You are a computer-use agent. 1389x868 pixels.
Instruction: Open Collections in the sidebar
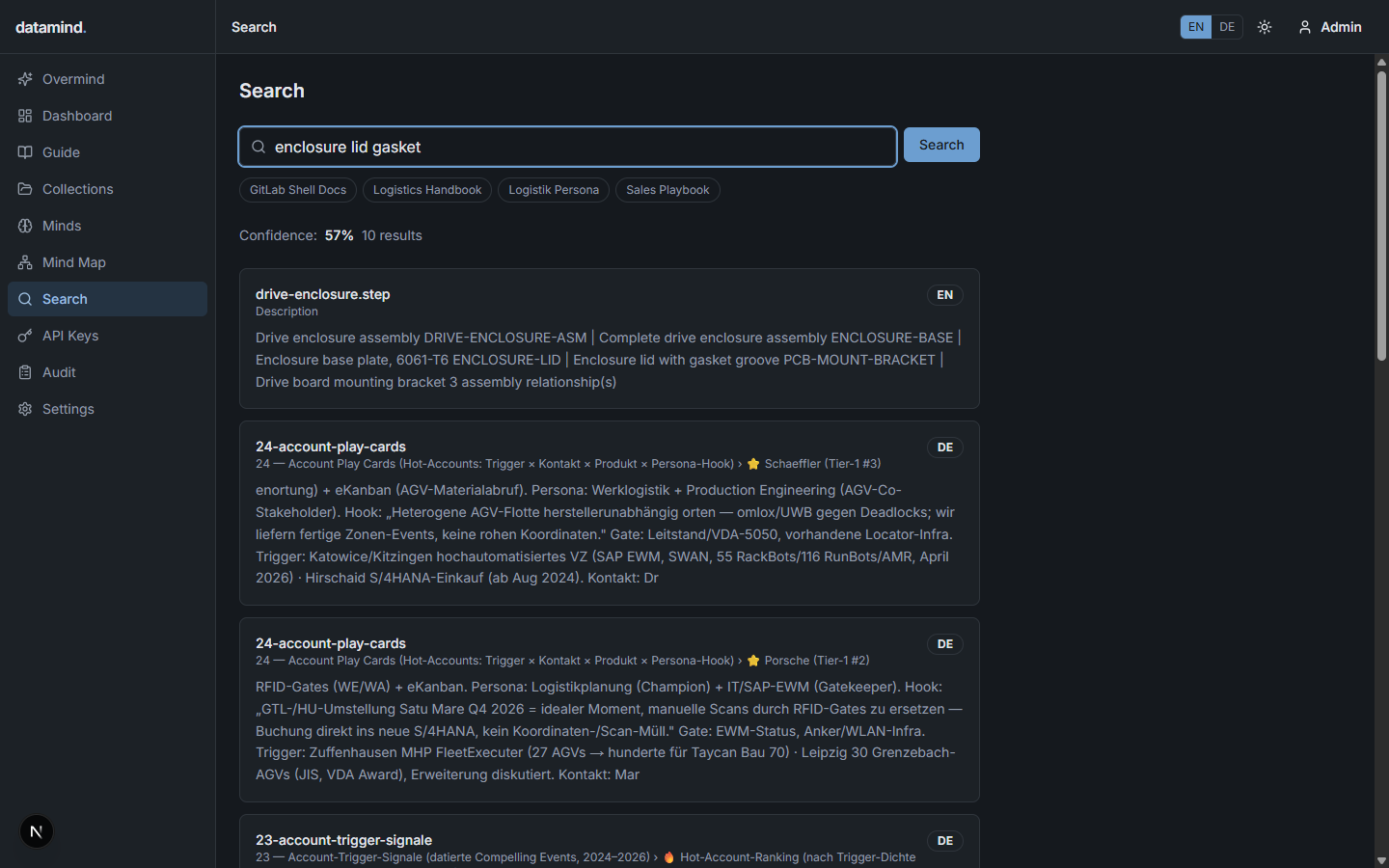(x=107, y=189)
